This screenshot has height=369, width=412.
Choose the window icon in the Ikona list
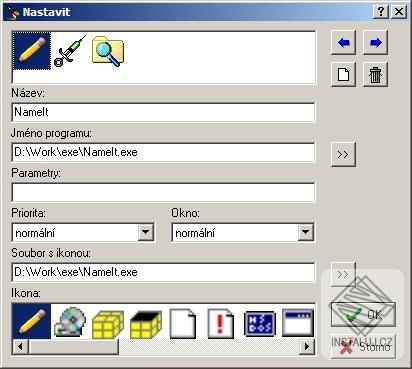(298, 323)
